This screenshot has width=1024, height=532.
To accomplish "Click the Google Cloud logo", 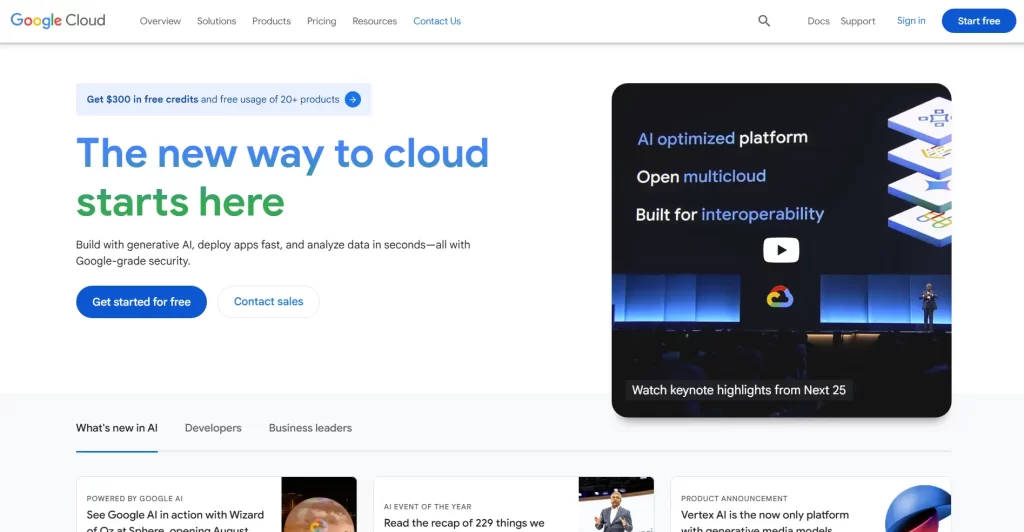I will (x=58, y=20).
